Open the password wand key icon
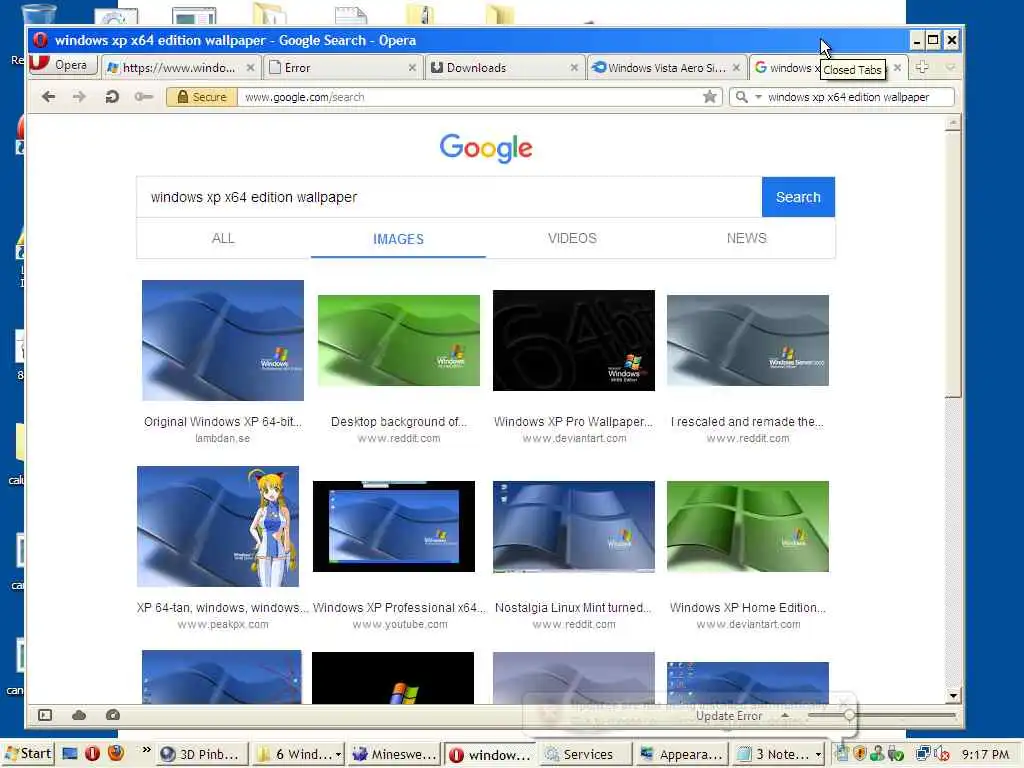Image resolution: width=1024 pixels, height=768 pixels. (x=144, y=97)
